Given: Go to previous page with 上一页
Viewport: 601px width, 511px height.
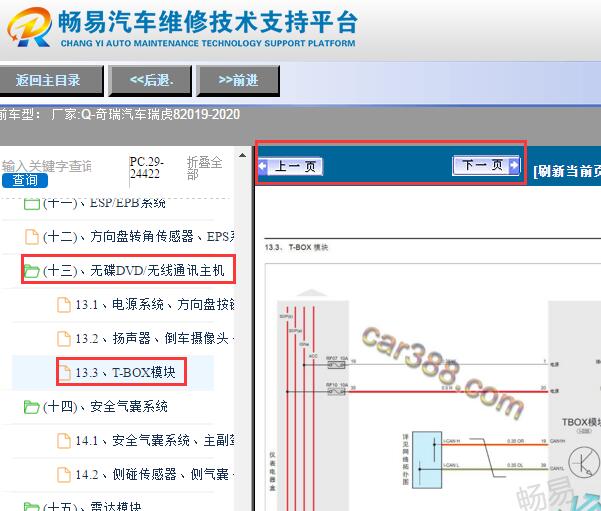Looking at the screenshot, I should click(x=291, y=166).
